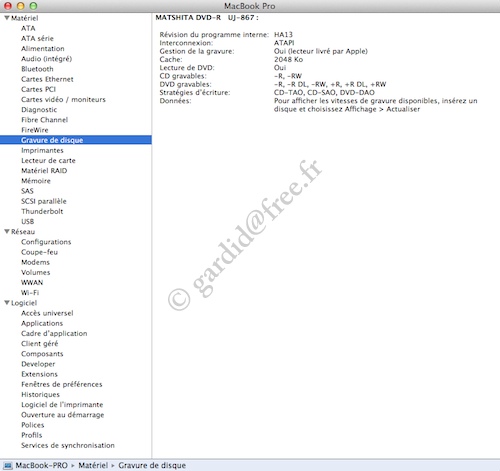This screenshot has height=471, width=500.
Task: Click the green zoom window button
Action: tap(33, 6)
